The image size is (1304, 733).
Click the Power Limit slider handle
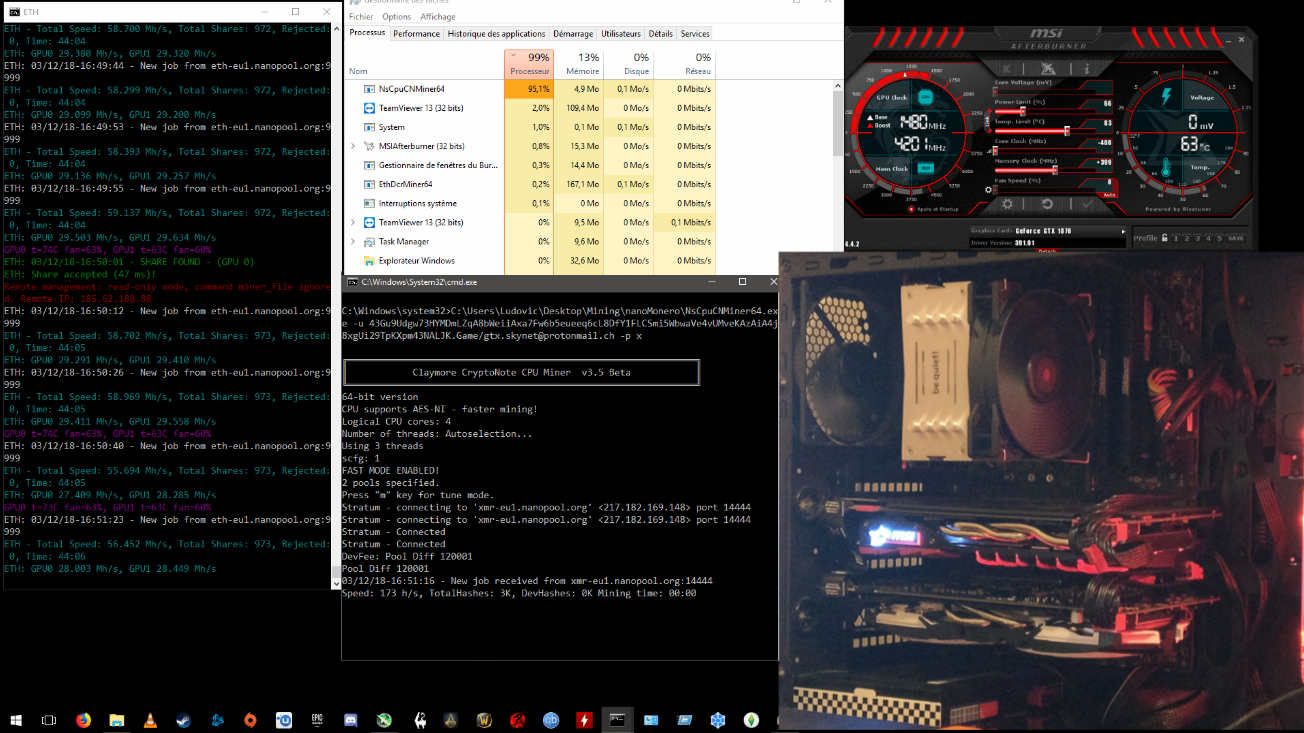pyautogui.click(x=1023, y=111)
